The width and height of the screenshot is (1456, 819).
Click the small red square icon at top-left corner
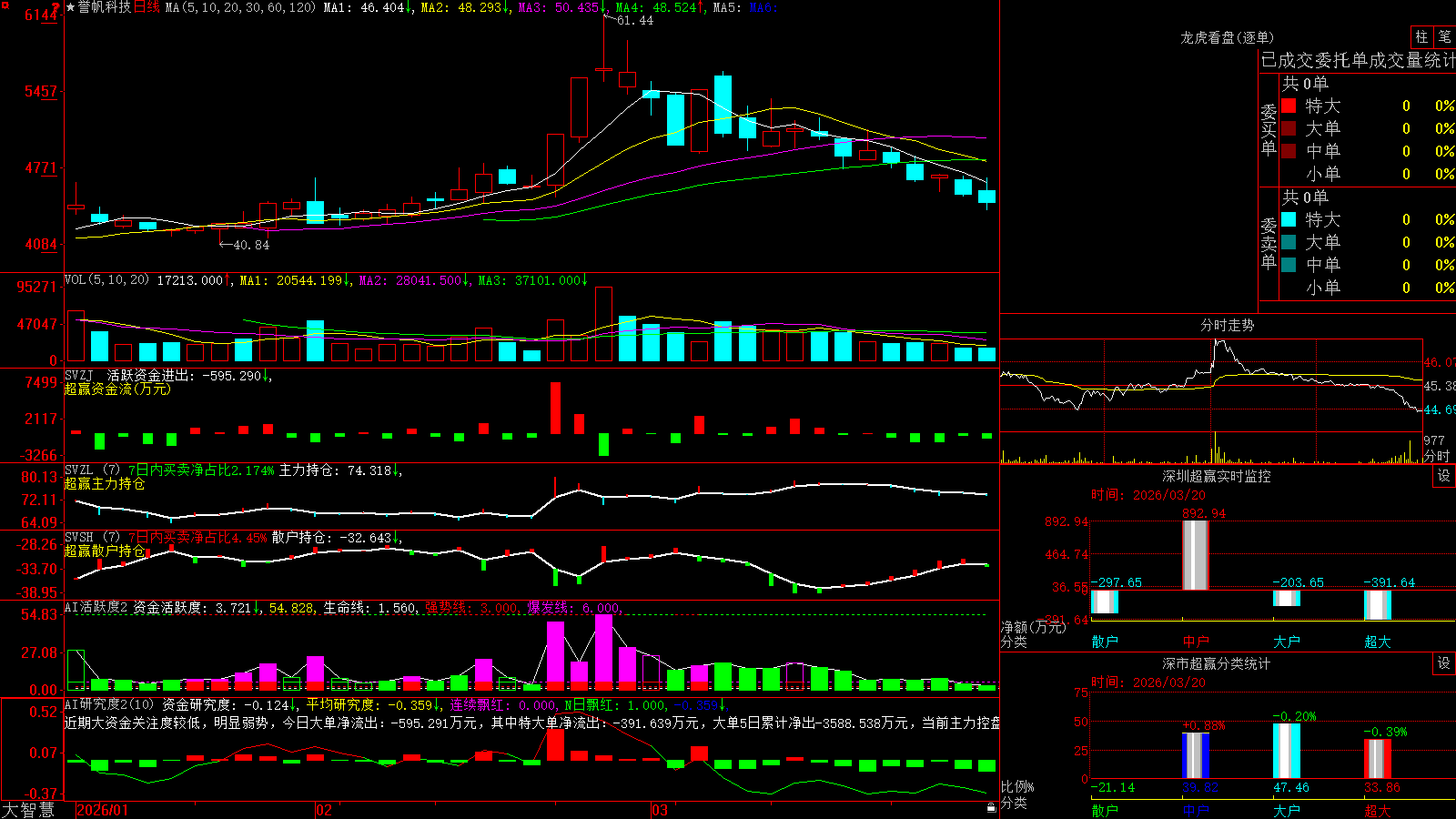[5, 5]
